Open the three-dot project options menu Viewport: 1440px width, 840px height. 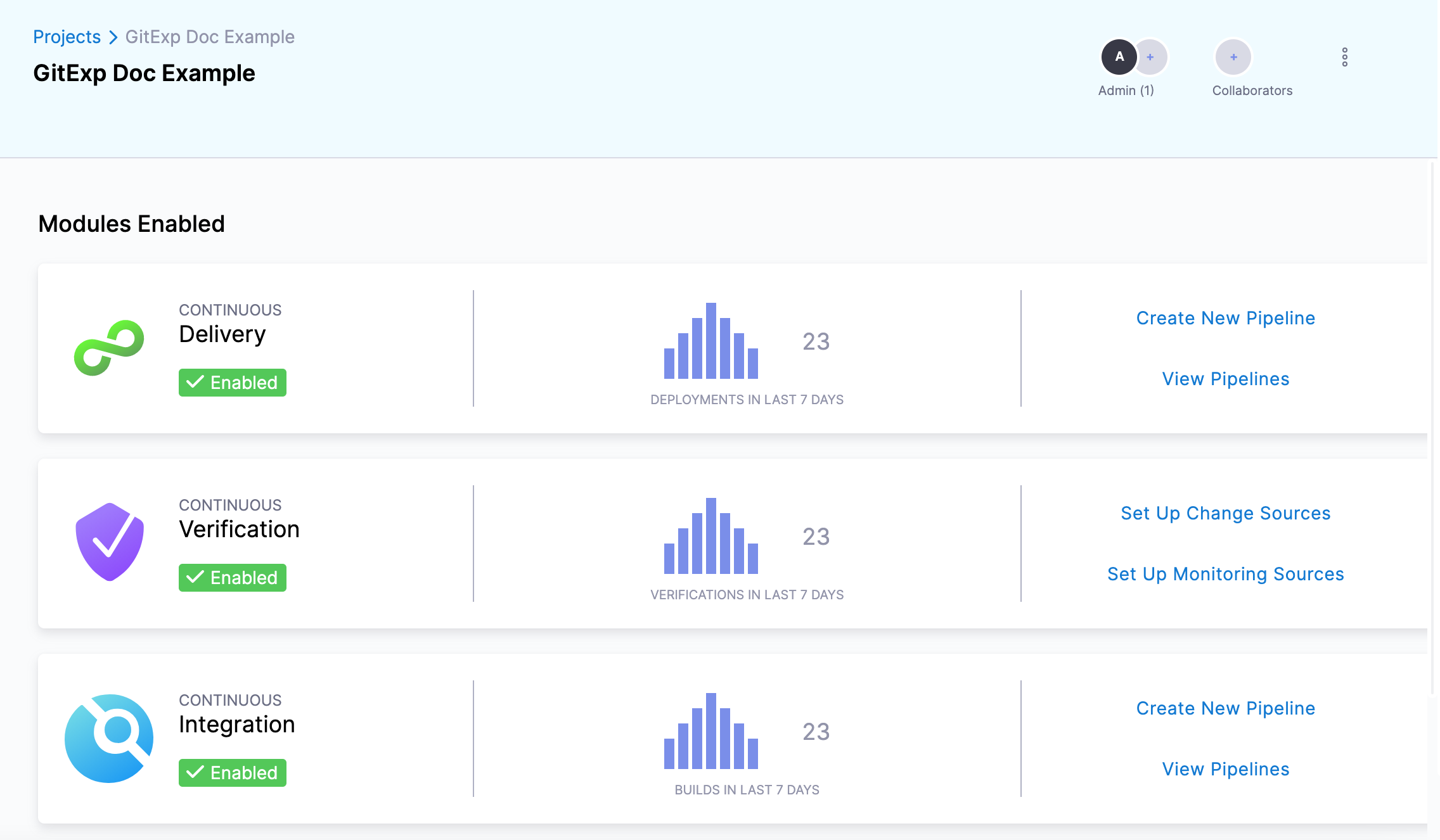click(x=1344, y=57)
